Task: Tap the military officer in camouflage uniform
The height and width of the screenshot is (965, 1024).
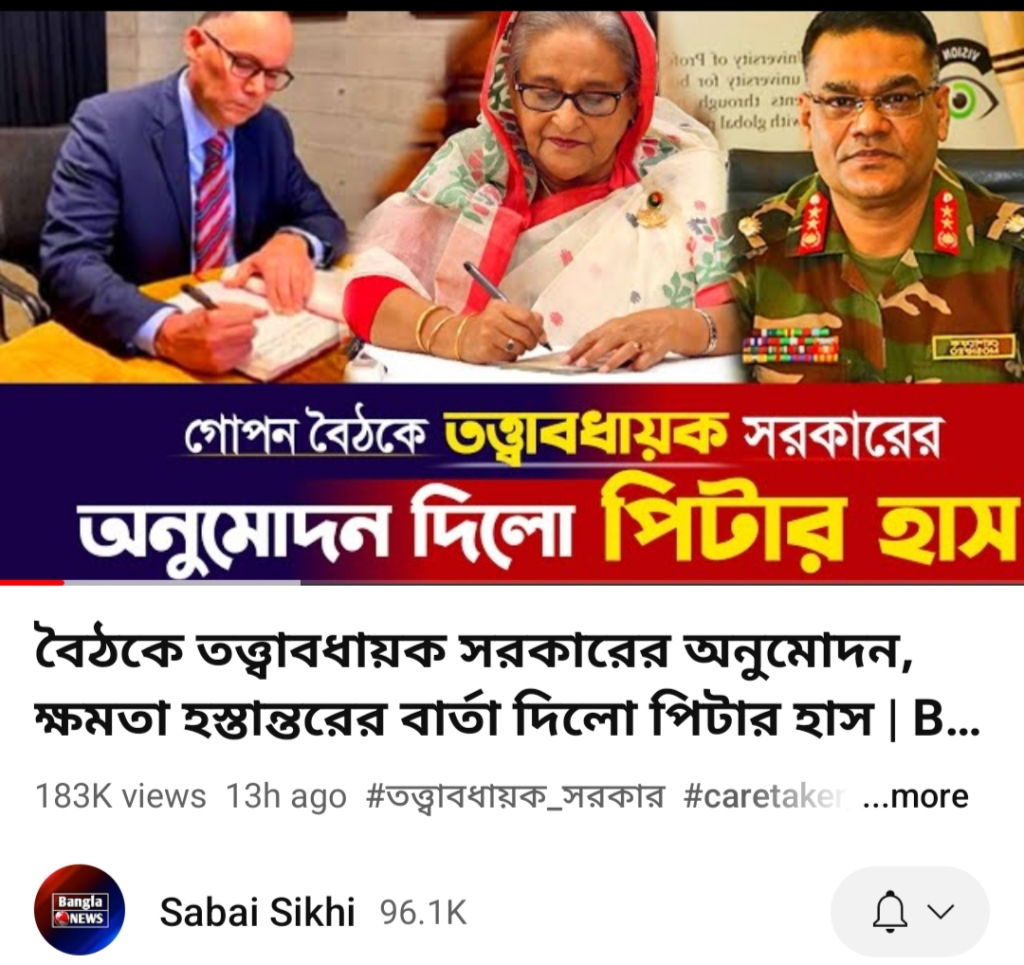Action: click(878, 196)
